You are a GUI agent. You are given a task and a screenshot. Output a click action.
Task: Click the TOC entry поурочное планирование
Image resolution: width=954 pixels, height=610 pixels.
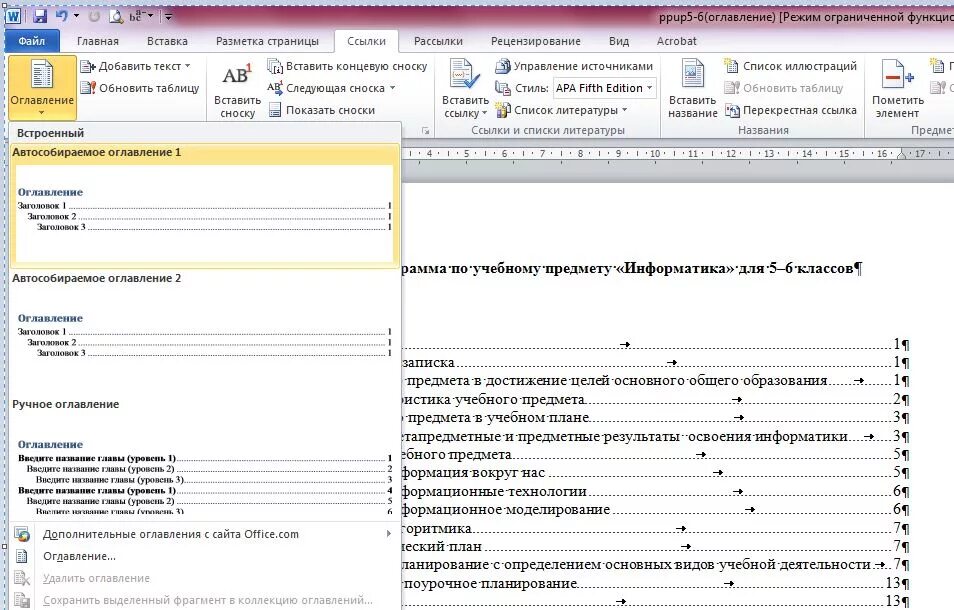click(655, 583)
